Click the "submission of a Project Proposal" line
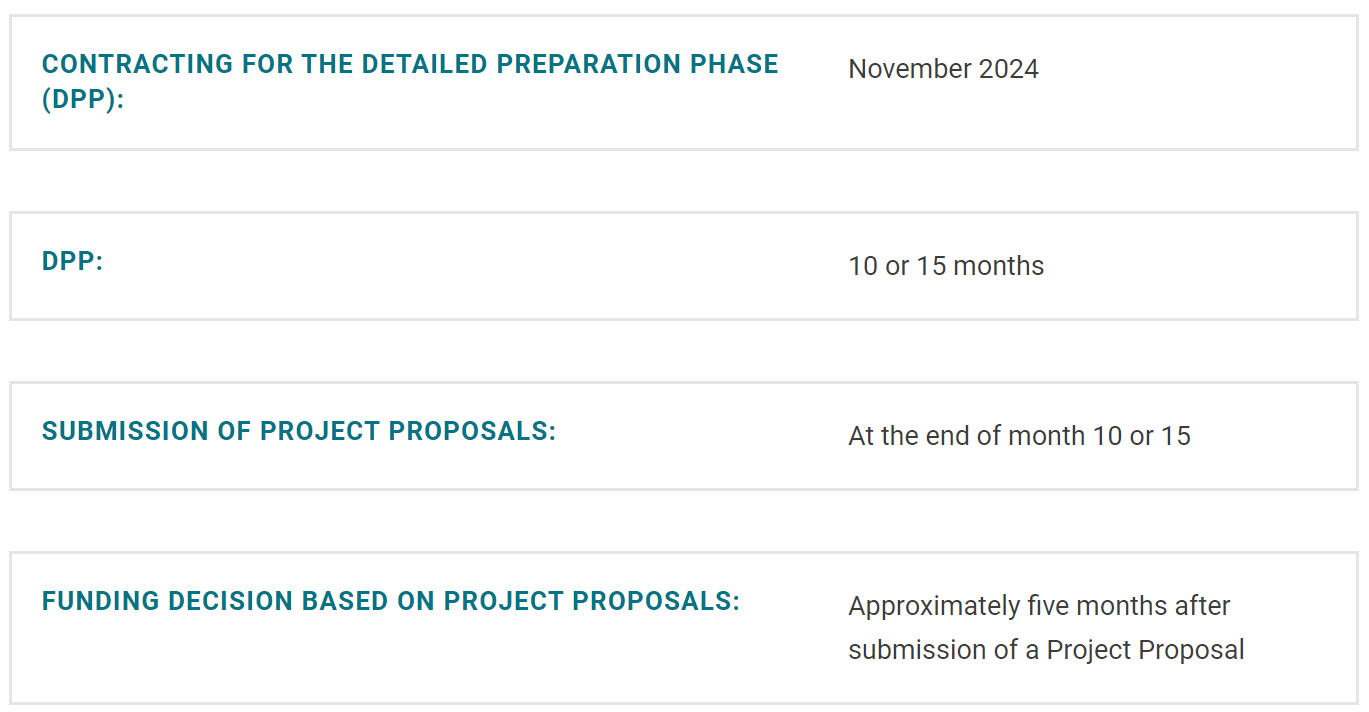 (x=1046, y=650)
